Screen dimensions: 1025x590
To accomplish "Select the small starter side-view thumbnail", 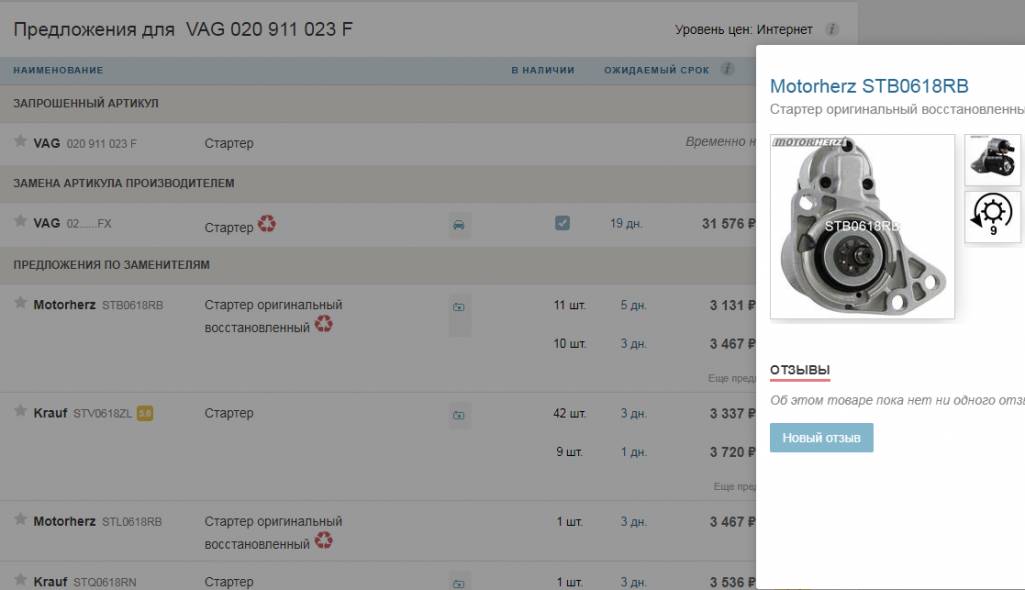I will point(992,160).
